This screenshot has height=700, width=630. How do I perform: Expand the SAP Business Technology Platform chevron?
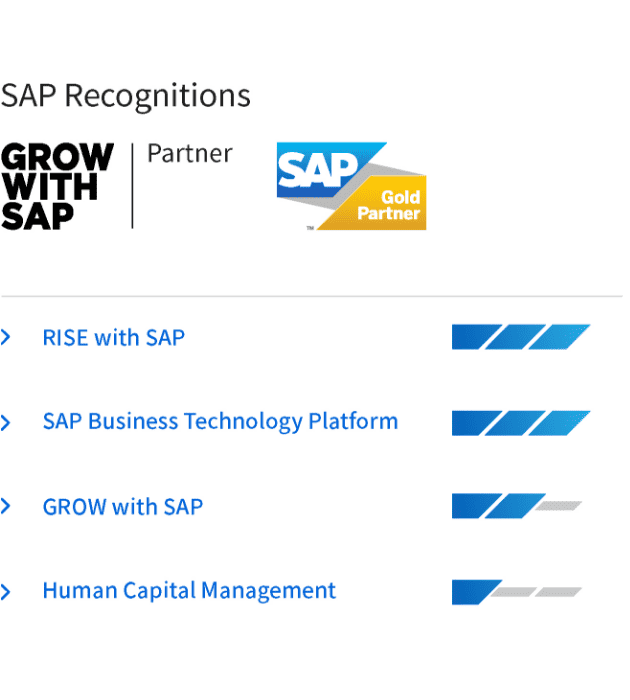[6, 423]
